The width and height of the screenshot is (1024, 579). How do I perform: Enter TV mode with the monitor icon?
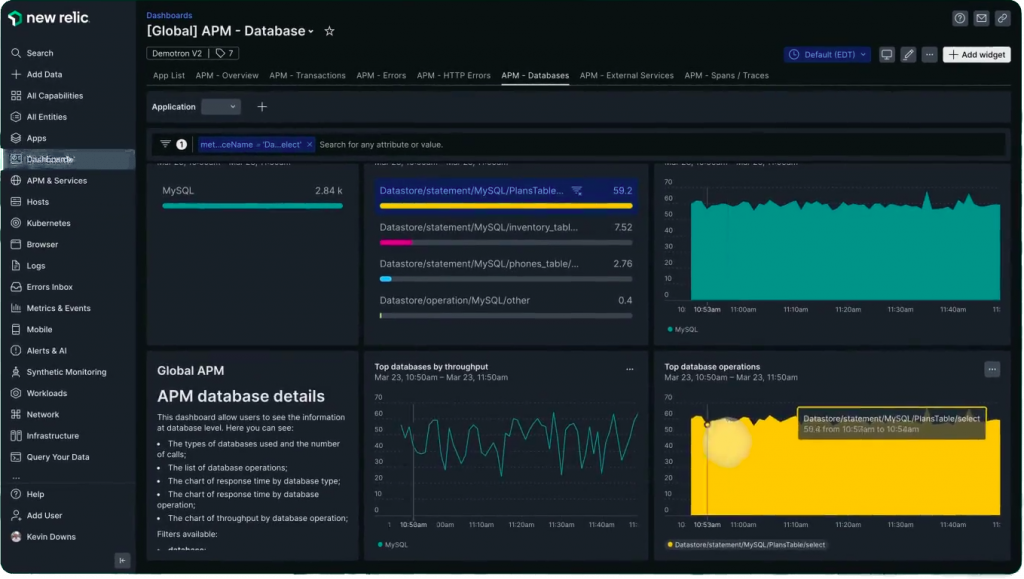click(x=887, y=55)
